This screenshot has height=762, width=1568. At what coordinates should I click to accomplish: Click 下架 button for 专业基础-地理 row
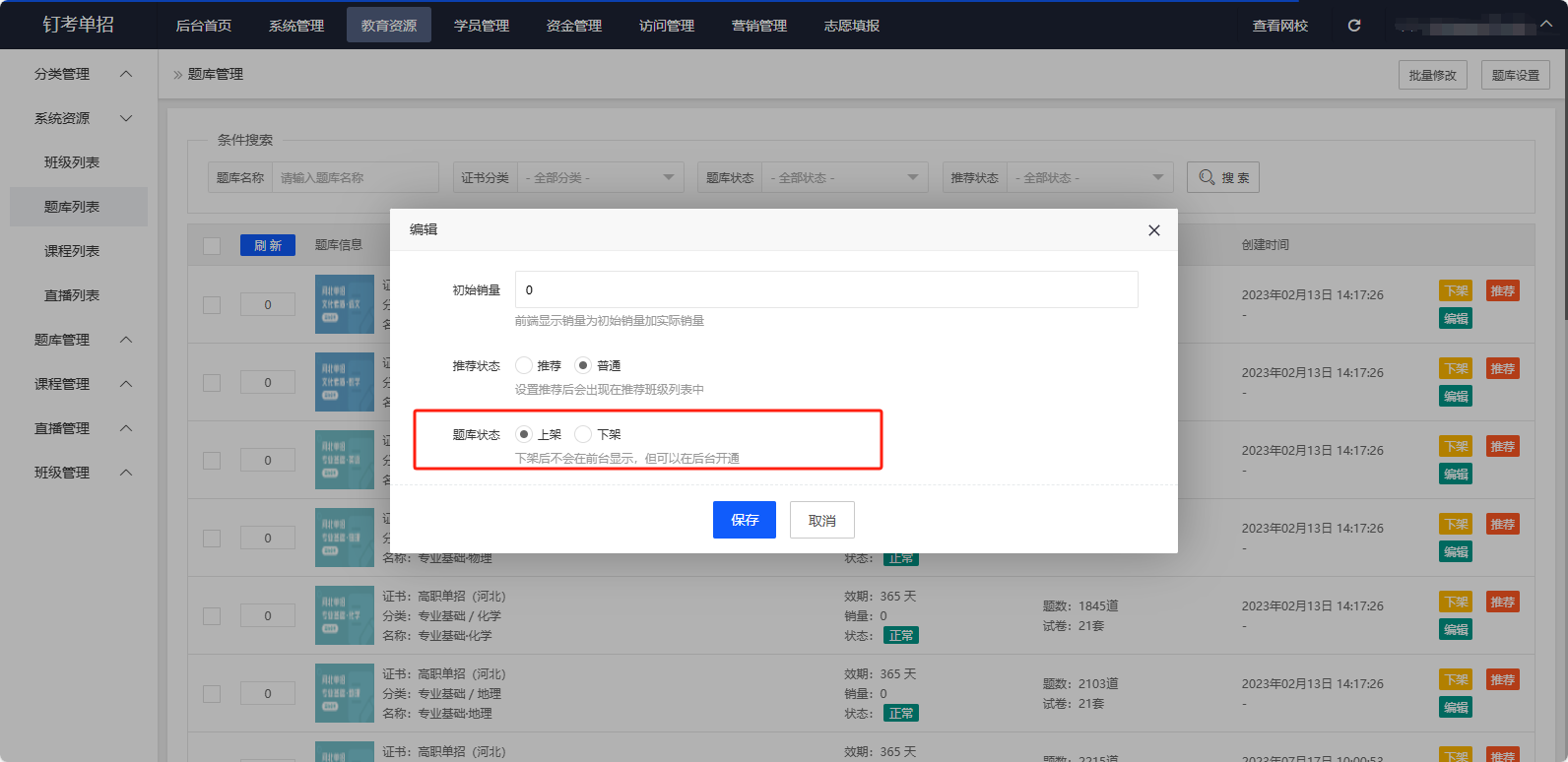(x=1456, y=679)
